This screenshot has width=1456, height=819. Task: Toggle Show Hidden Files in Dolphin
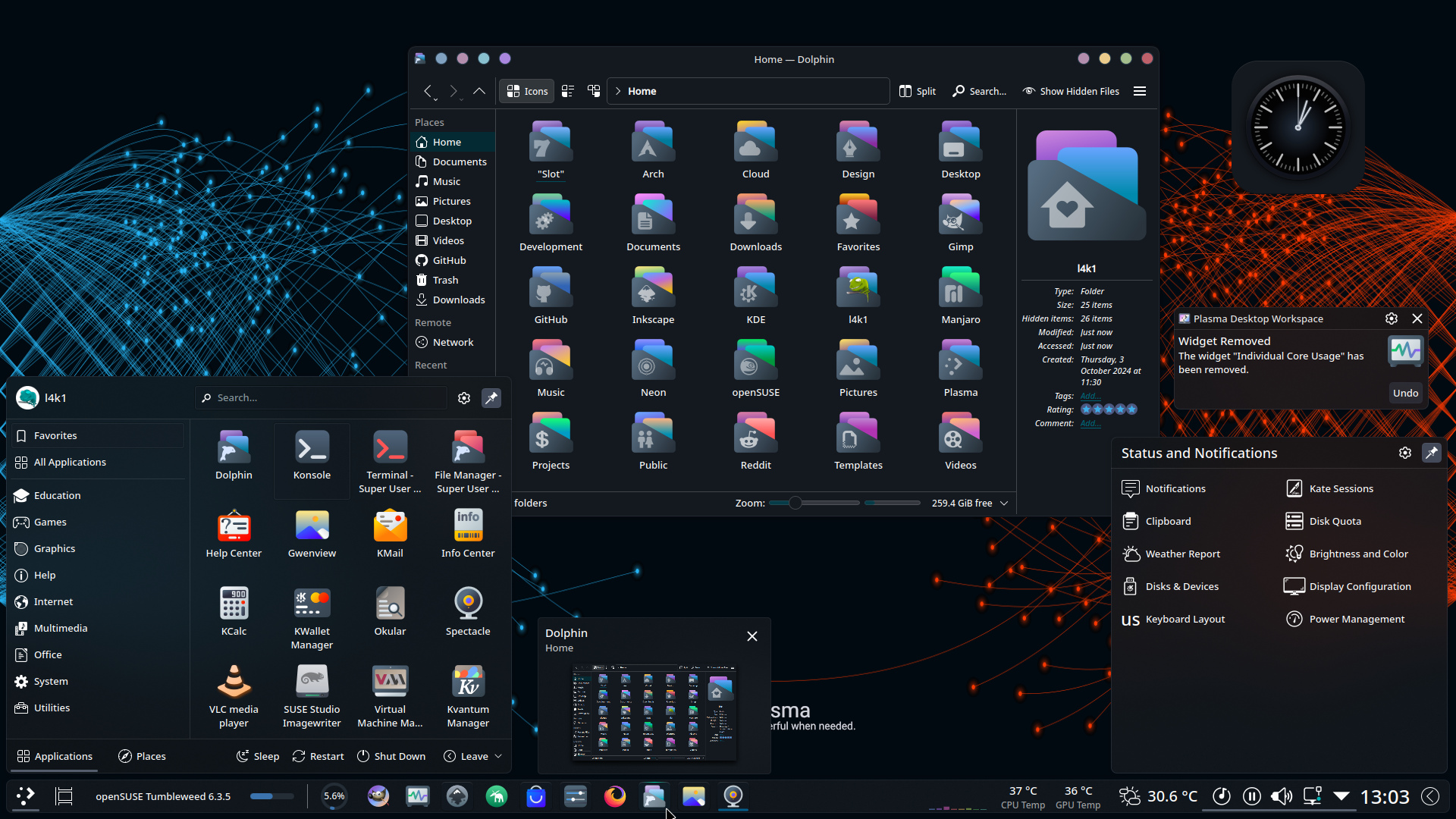(x=1071, y=91)
